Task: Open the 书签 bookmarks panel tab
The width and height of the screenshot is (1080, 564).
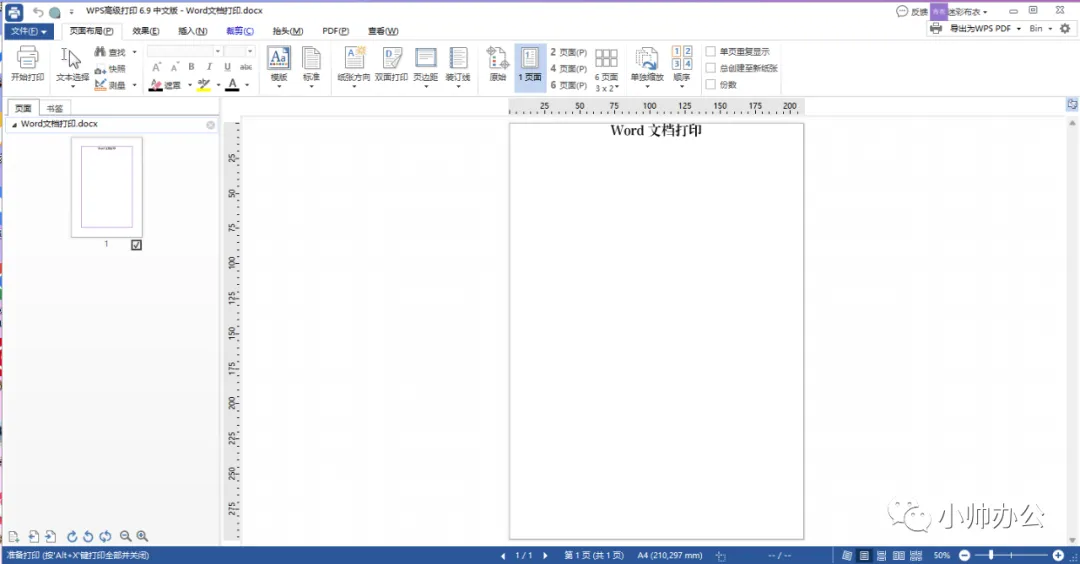Action: (54, 108)
